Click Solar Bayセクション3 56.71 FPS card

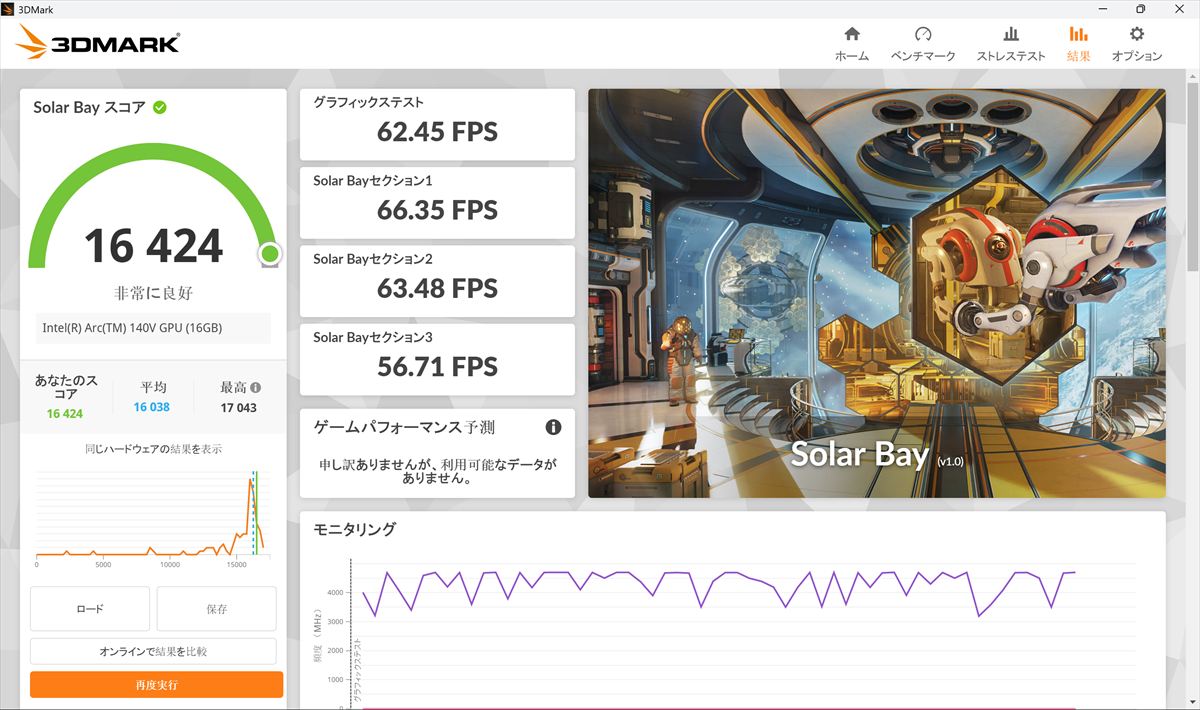coord(437,359)
